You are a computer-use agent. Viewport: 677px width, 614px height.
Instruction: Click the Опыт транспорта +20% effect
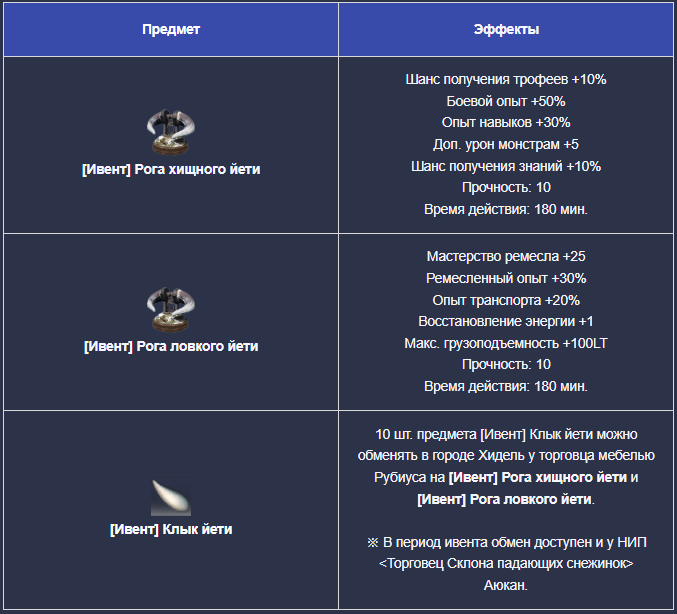coord(506,300)
